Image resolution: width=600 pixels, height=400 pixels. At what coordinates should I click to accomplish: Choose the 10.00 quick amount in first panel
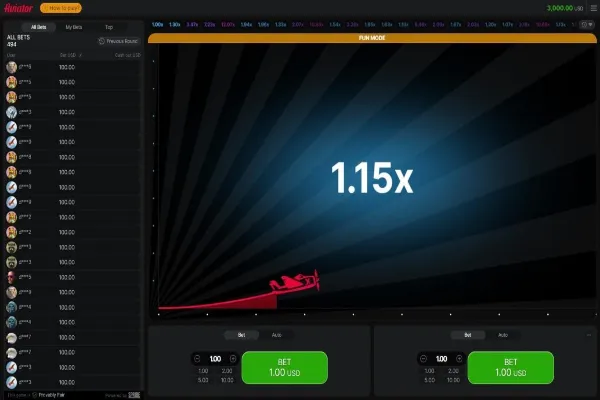point(227,380)
